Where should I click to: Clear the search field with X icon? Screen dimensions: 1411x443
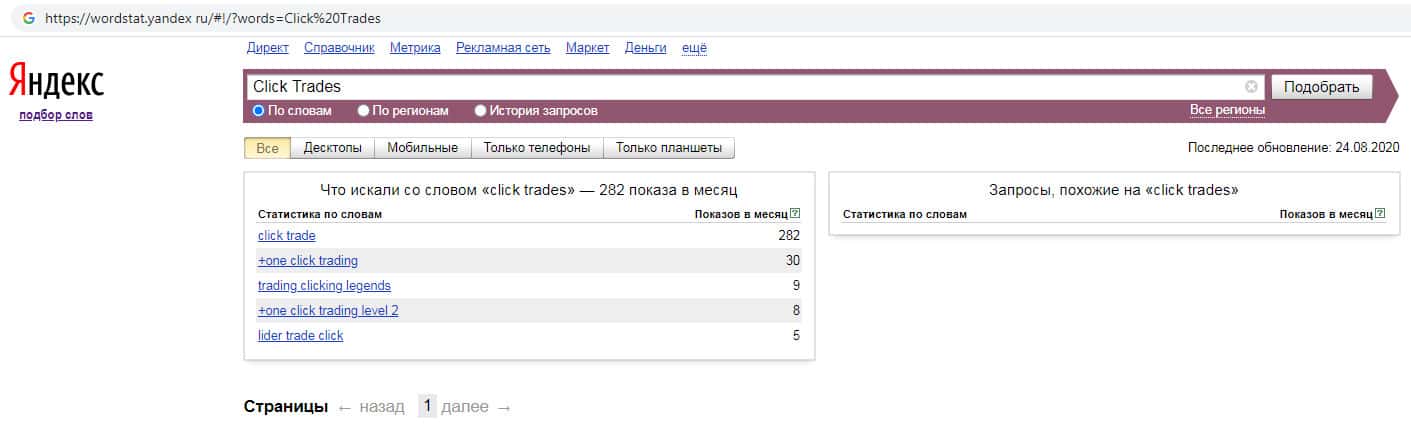coord(1251,87)
